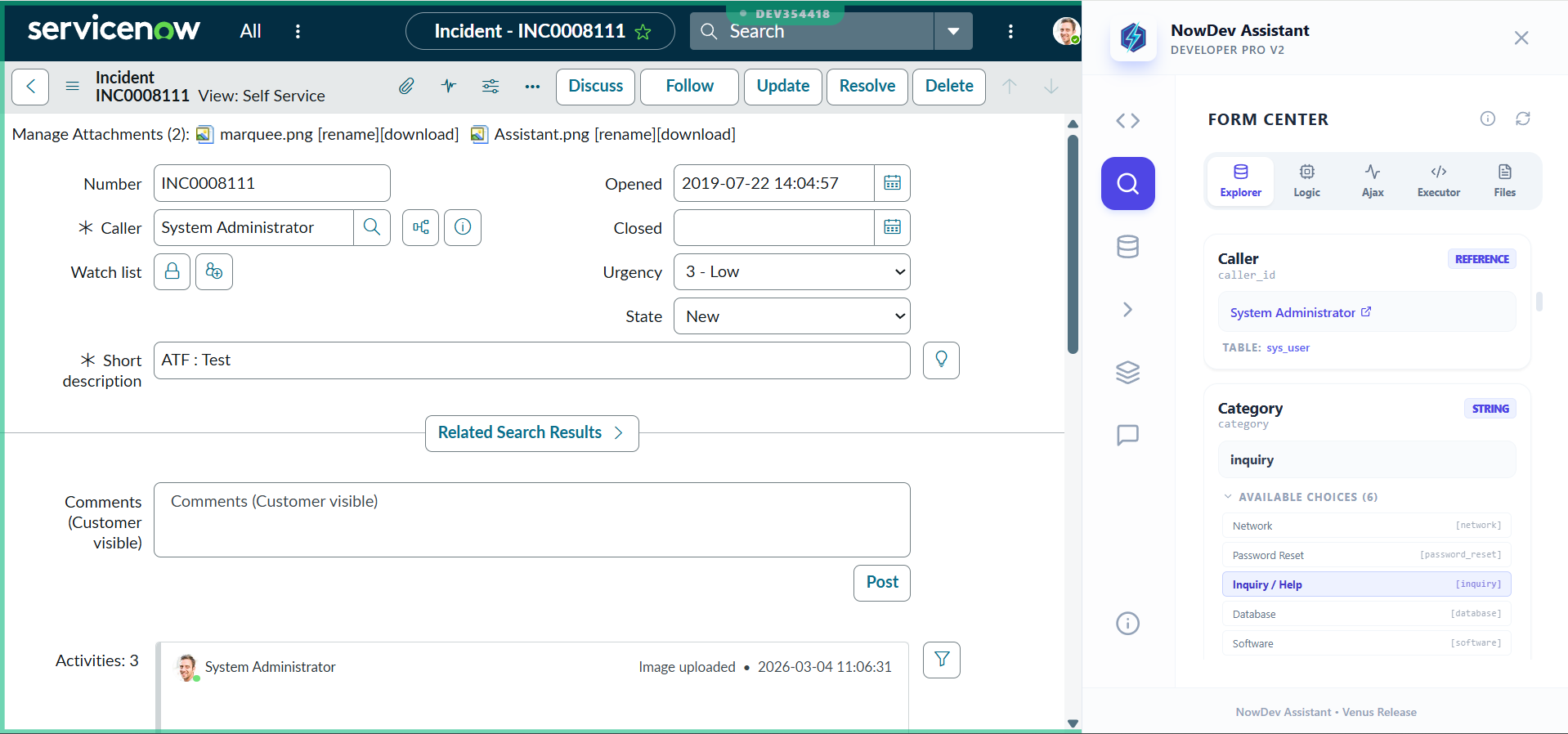Image resolution: width=1568 pixels, height=734 pixels.
Task: Click the sidebar info circle icon
Action: point(1128,624)
